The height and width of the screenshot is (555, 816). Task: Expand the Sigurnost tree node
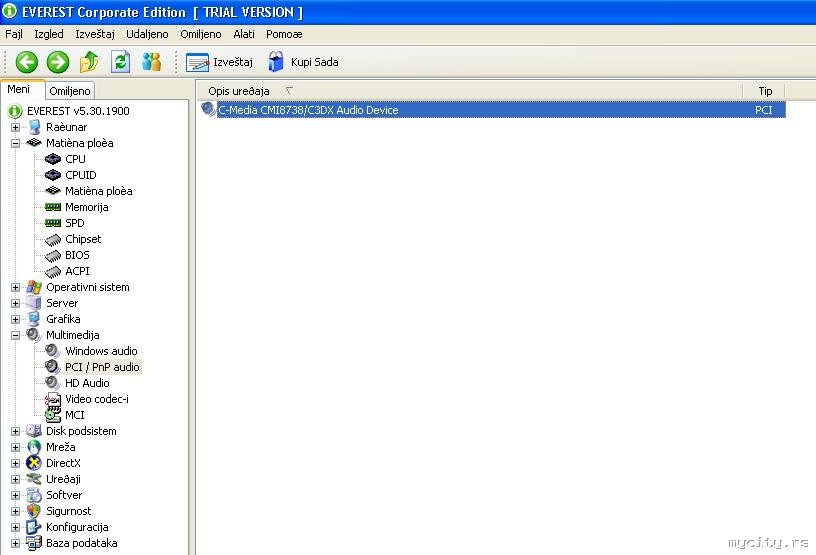(x=16, y=511)
